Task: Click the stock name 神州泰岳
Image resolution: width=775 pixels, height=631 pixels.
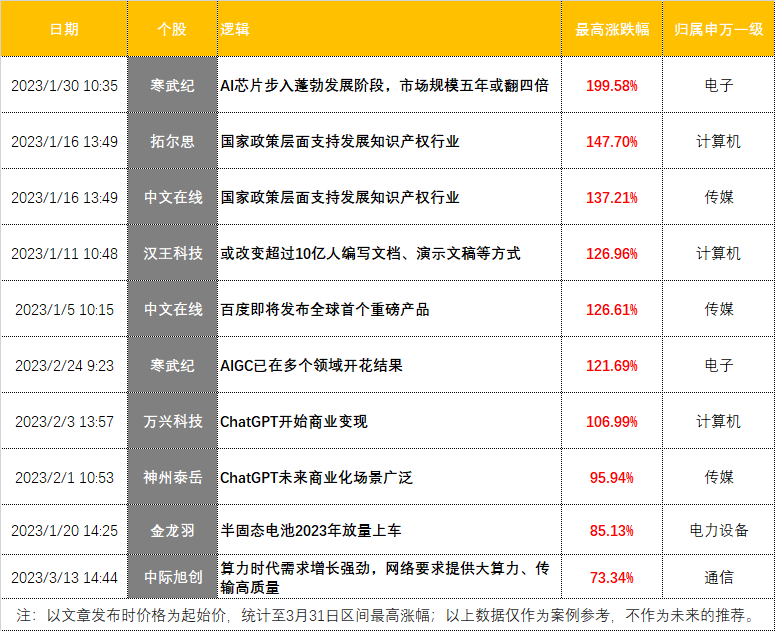Action: (x=173, y=478)
